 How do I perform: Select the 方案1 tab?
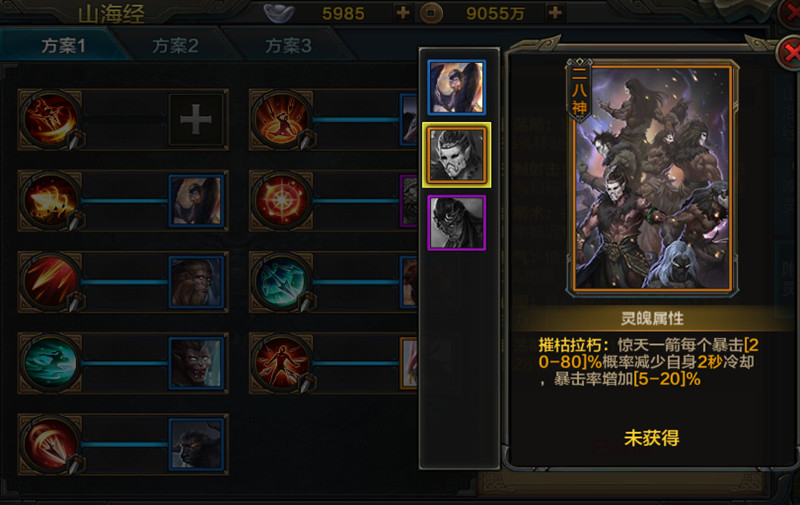(63, 46)
